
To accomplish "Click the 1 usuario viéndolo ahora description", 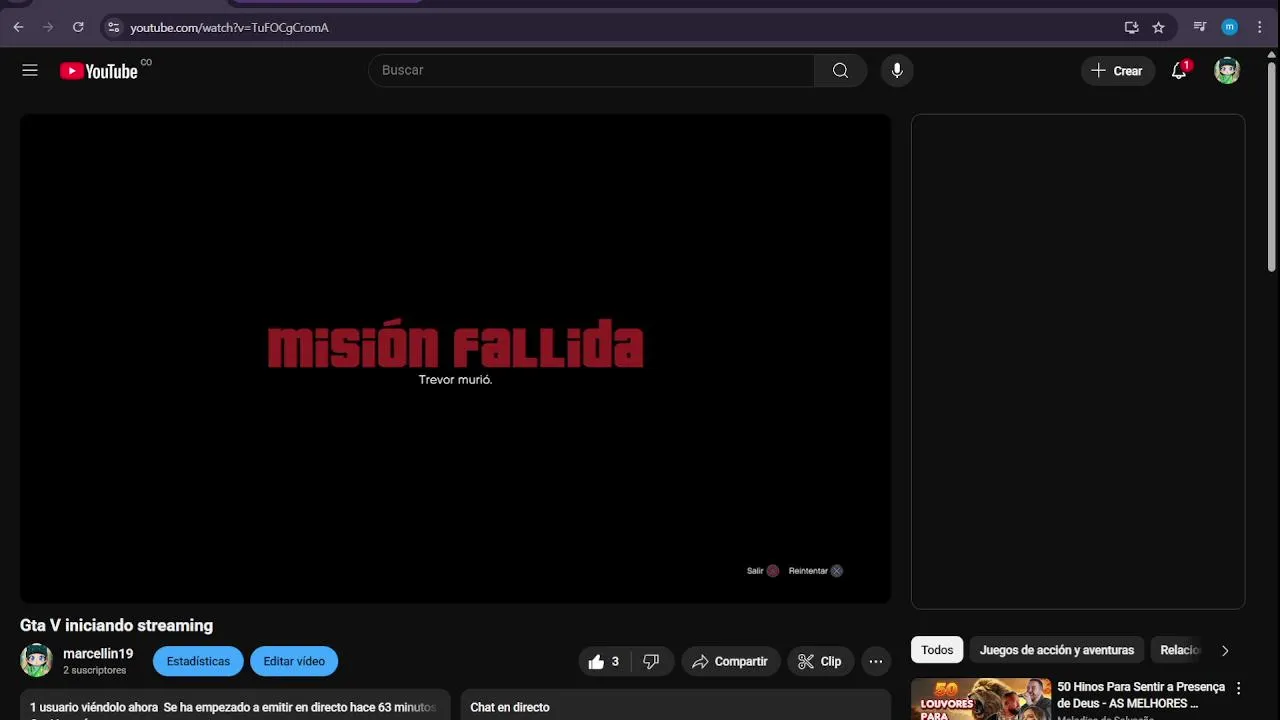I will (x=94, y=707).
